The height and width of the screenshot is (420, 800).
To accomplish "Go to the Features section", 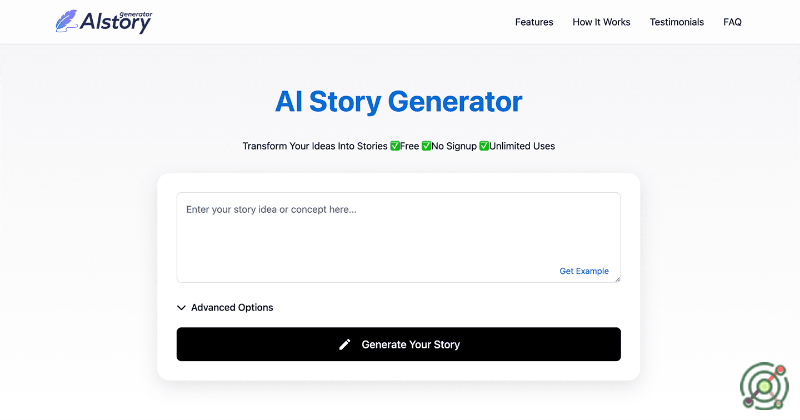I will pos(534,22).
